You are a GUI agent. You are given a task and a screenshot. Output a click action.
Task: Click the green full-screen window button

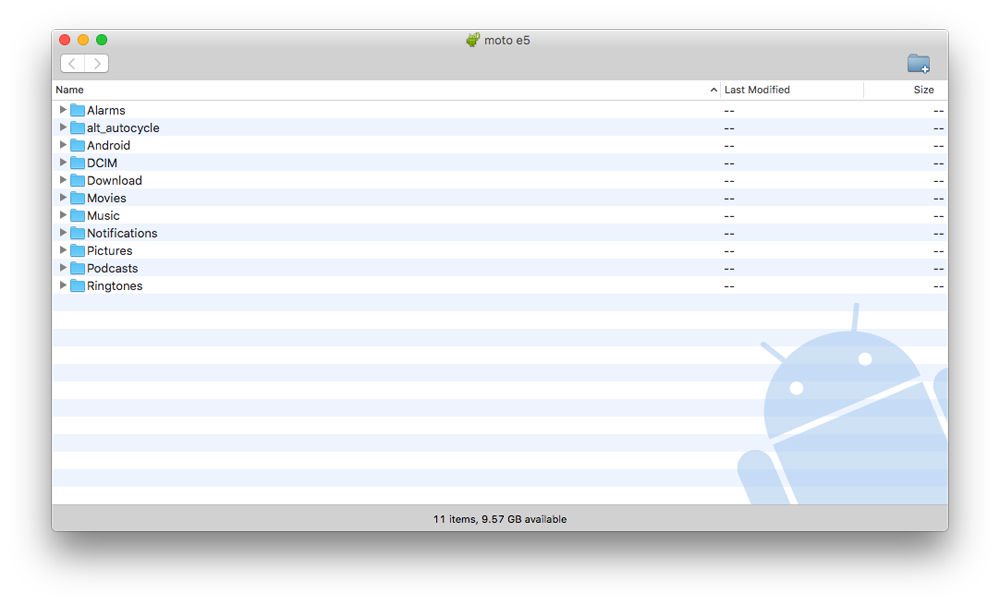[101, 40]
